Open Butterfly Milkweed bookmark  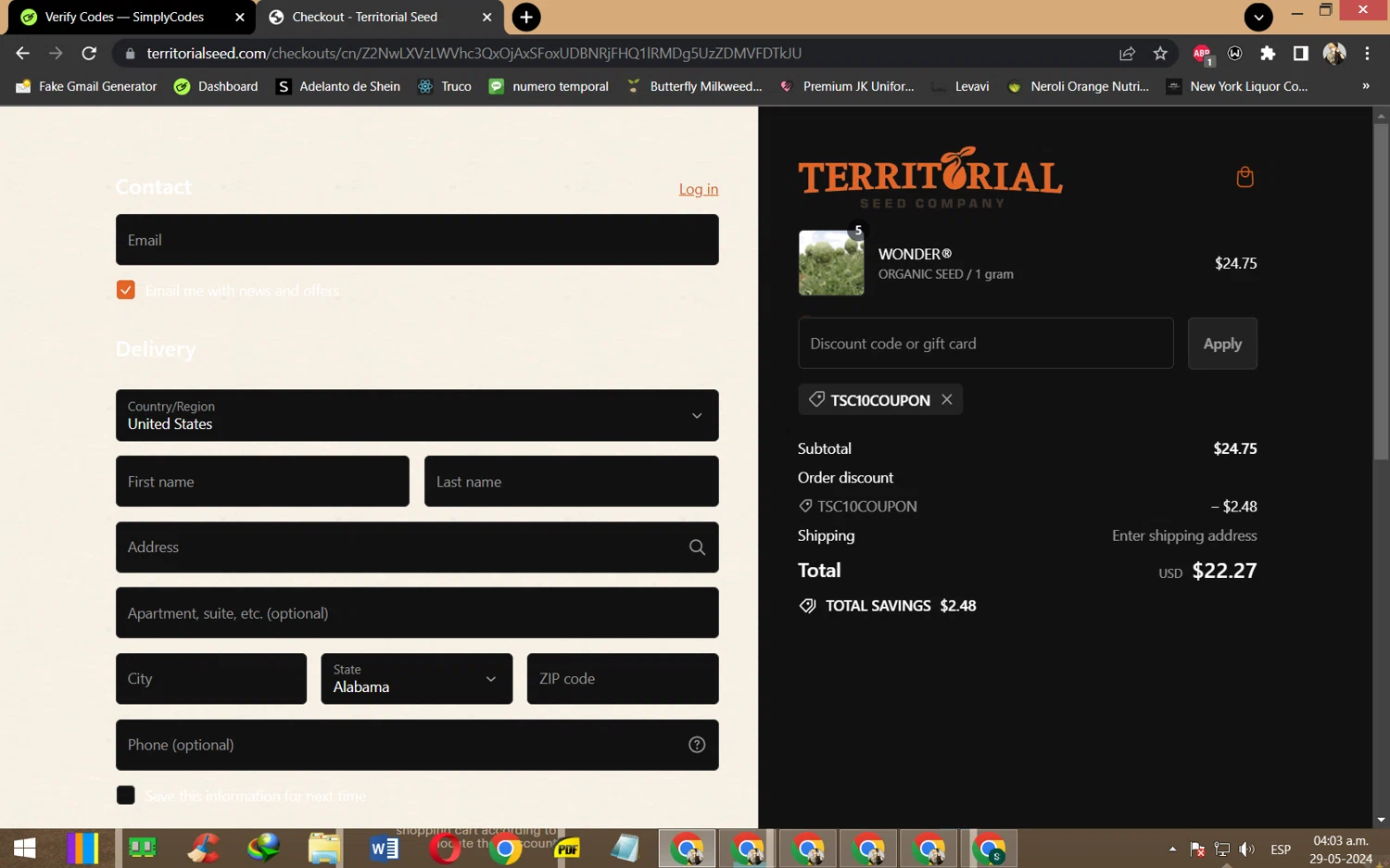pos(694,86)
